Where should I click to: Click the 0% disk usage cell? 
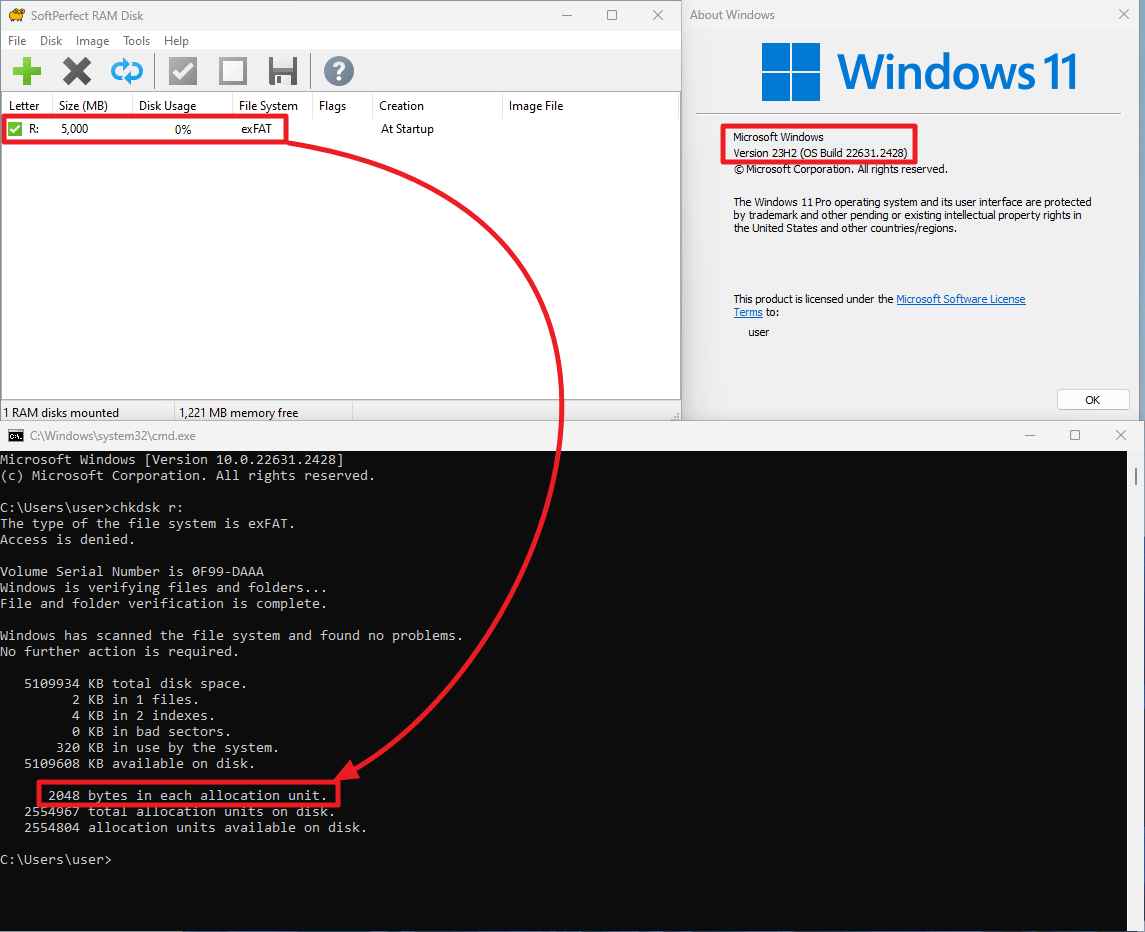[183, 130]
